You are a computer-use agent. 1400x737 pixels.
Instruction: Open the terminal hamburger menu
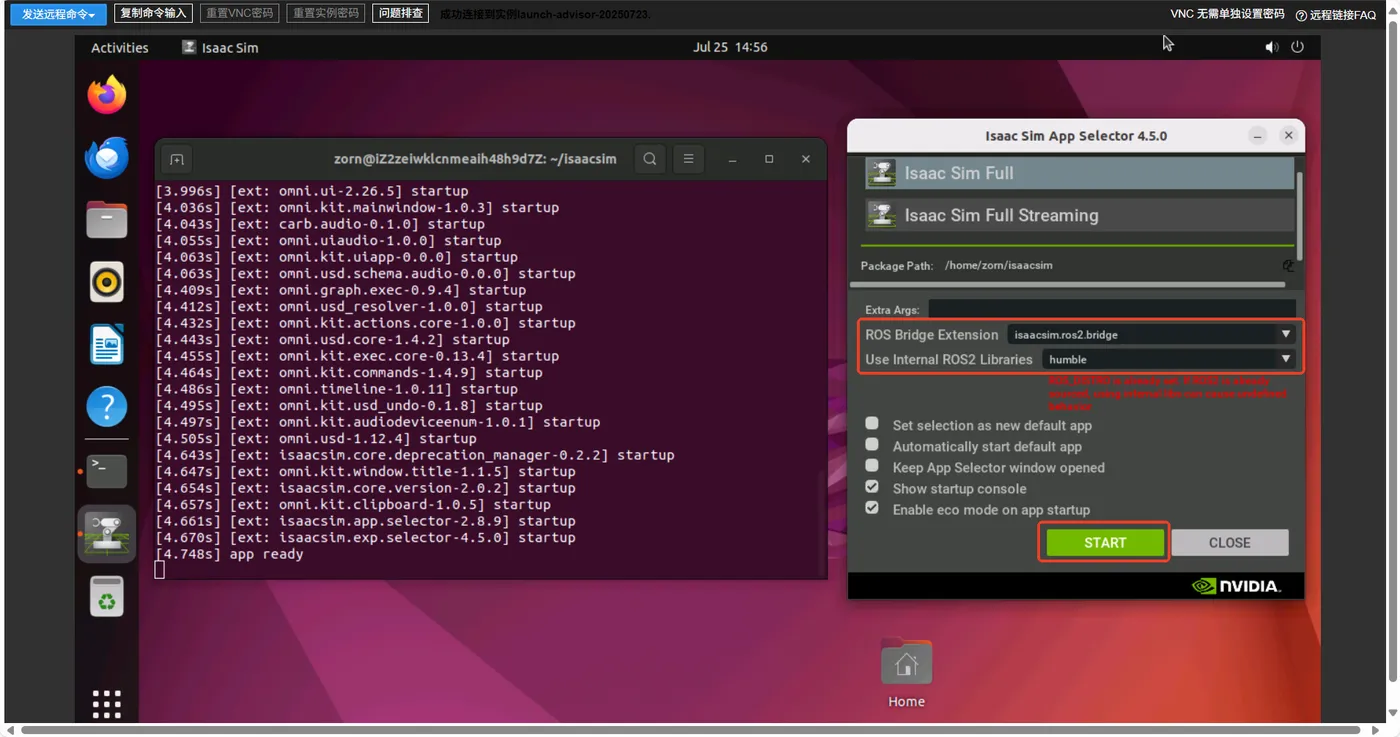[688, 159]
